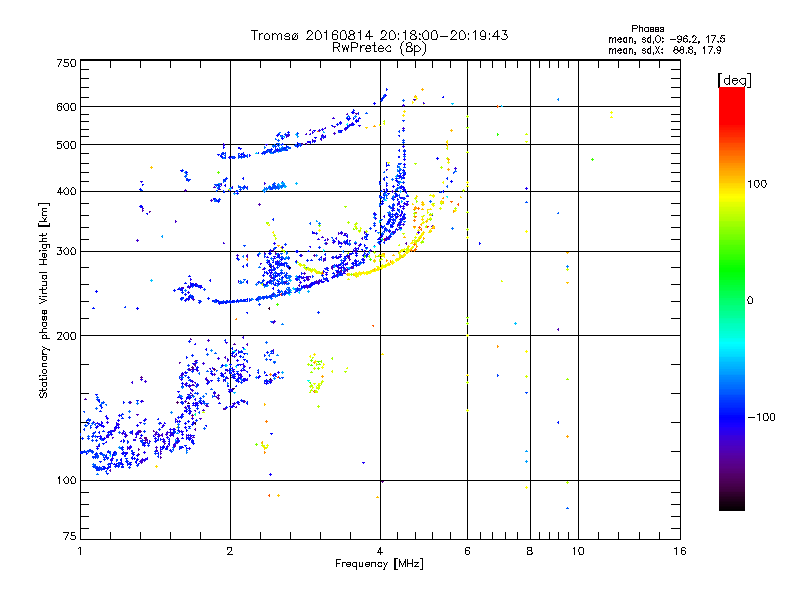Click the 'mean, sd,O: -96.2, 17.5' line

tap(666, 39)
